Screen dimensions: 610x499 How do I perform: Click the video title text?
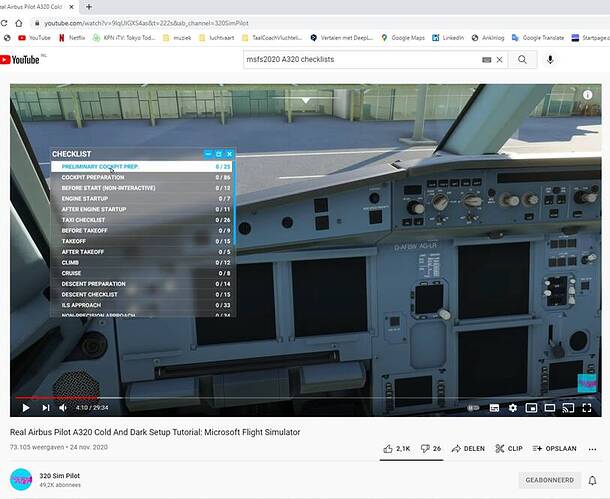155,432
